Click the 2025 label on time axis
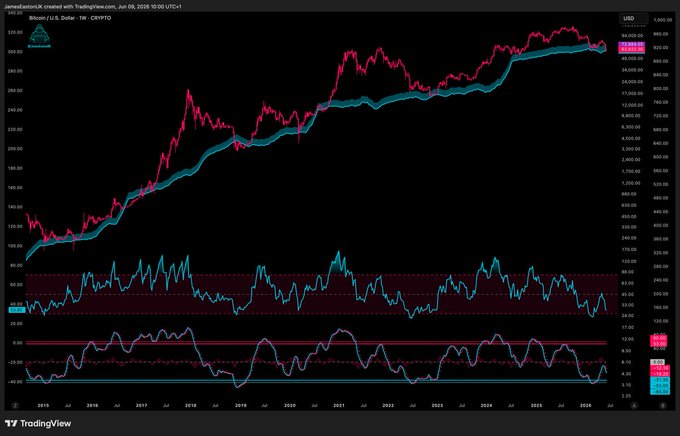The image size is (680, 436). coord(536,406)
